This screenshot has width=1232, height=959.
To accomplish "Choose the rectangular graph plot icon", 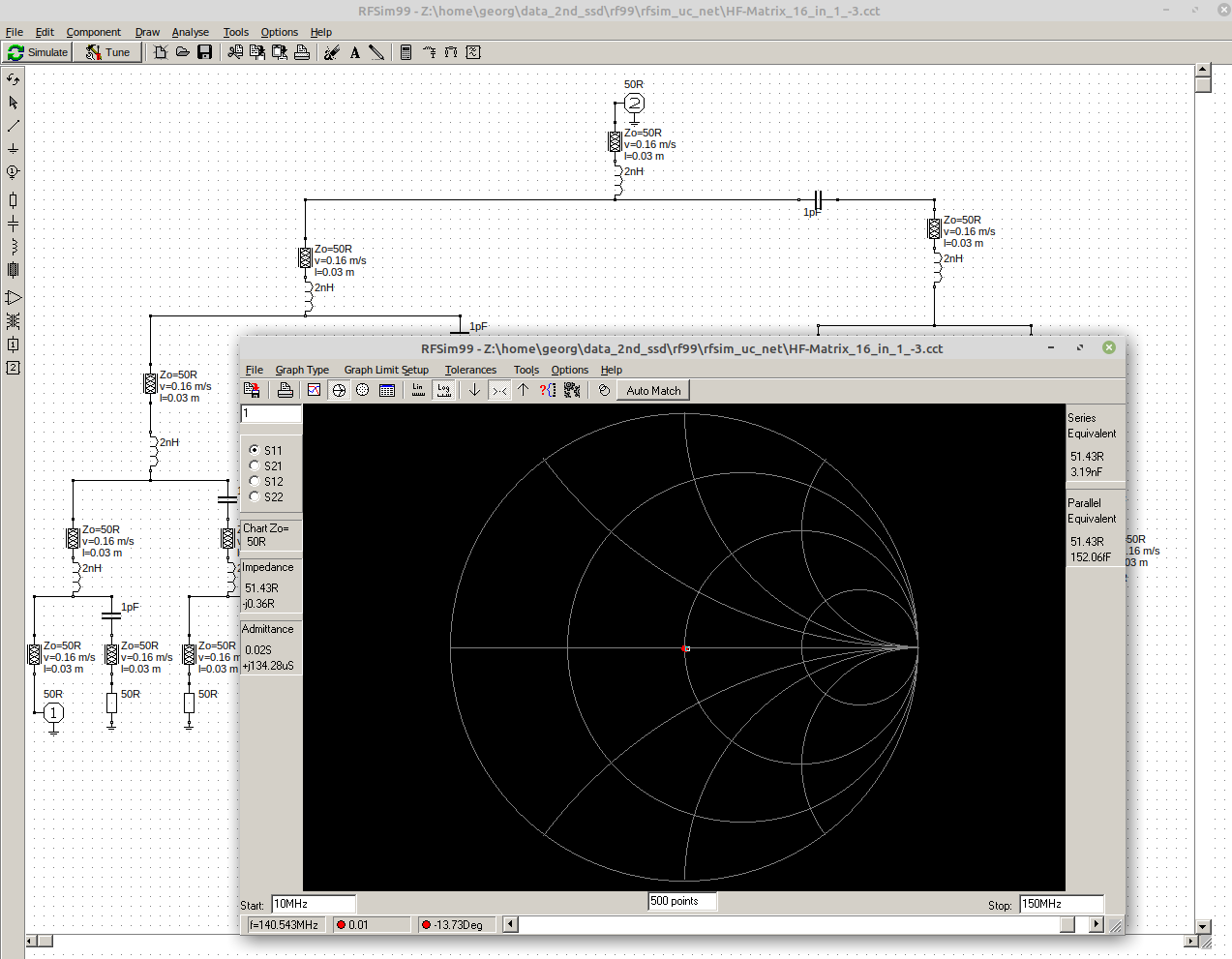I will 314,390.
